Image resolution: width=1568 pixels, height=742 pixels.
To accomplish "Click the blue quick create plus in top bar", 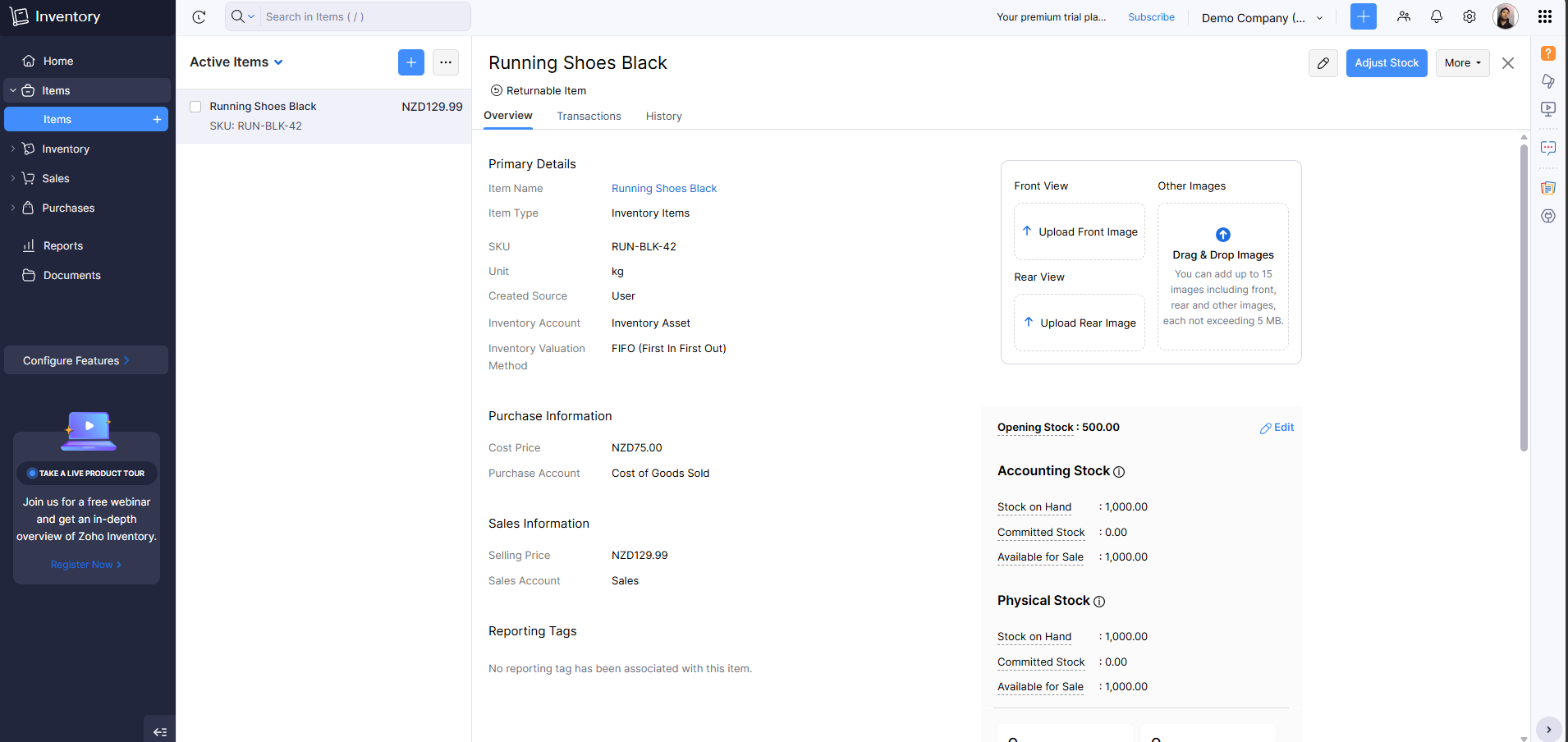I will (1364, 16).
